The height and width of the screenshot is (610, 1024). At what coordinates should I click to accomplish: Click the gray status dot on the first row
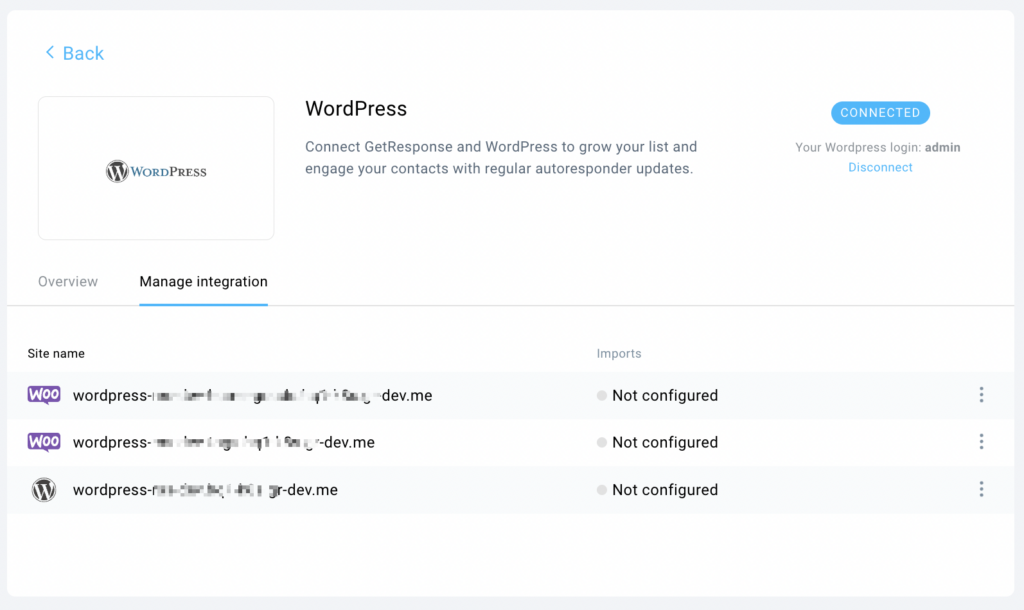click(601, 395)
